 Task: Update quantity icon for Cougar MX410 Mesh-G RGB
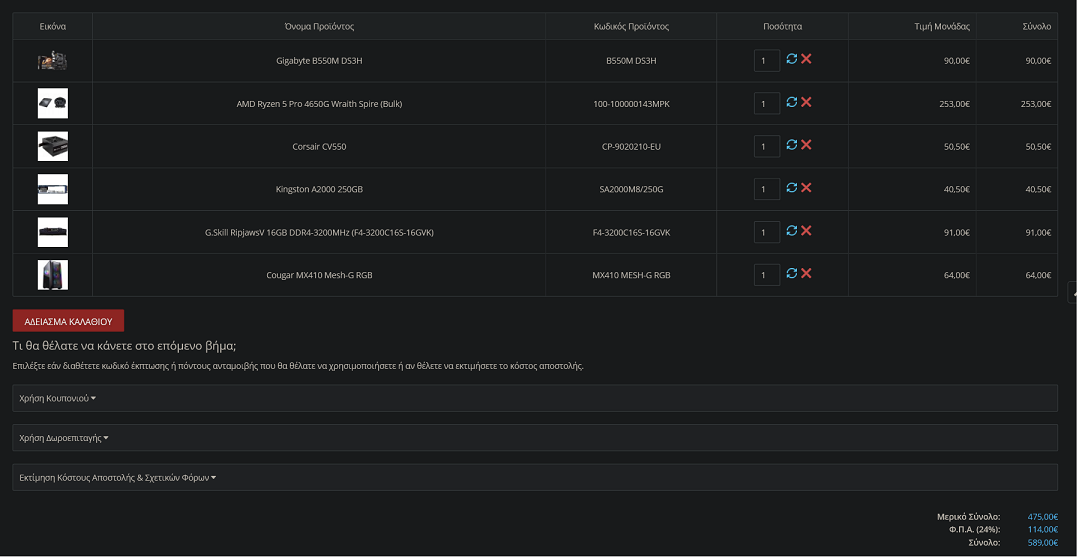[x=791, y=273]
